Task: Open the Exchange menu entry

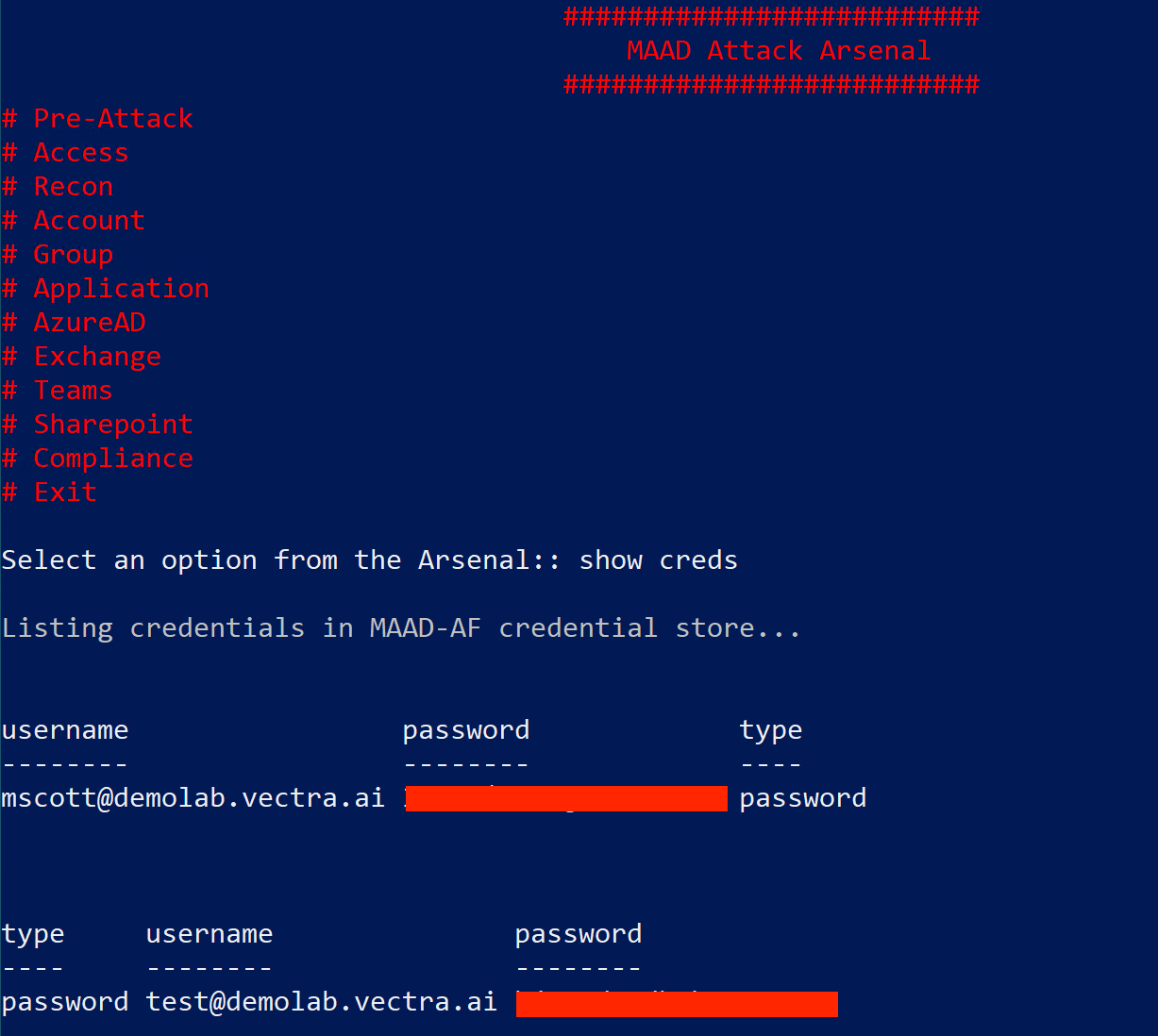Action: point(97,357)
